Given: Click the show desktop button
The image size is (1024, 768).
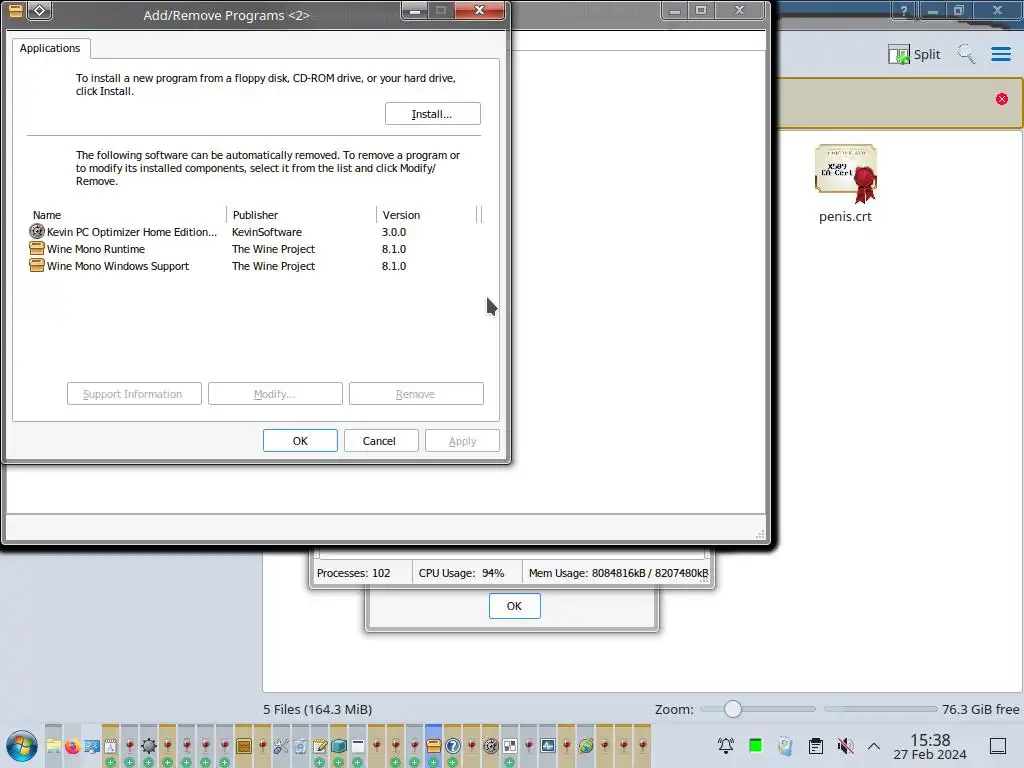Looking at the screenshot, I should 998,746.
